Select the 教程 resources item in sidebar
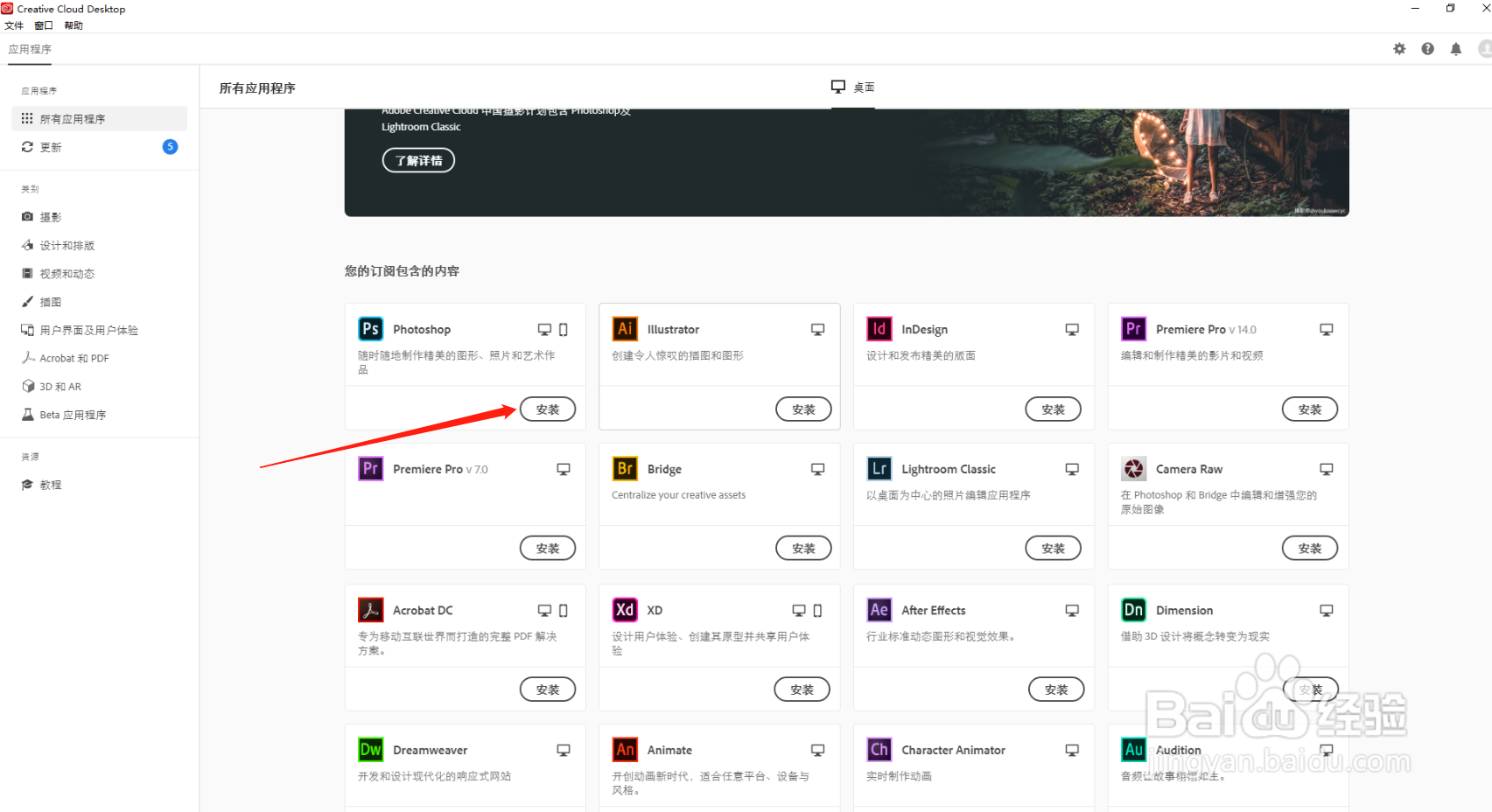The width and height of the screenshot is (1492, 812). pos(49,484)
